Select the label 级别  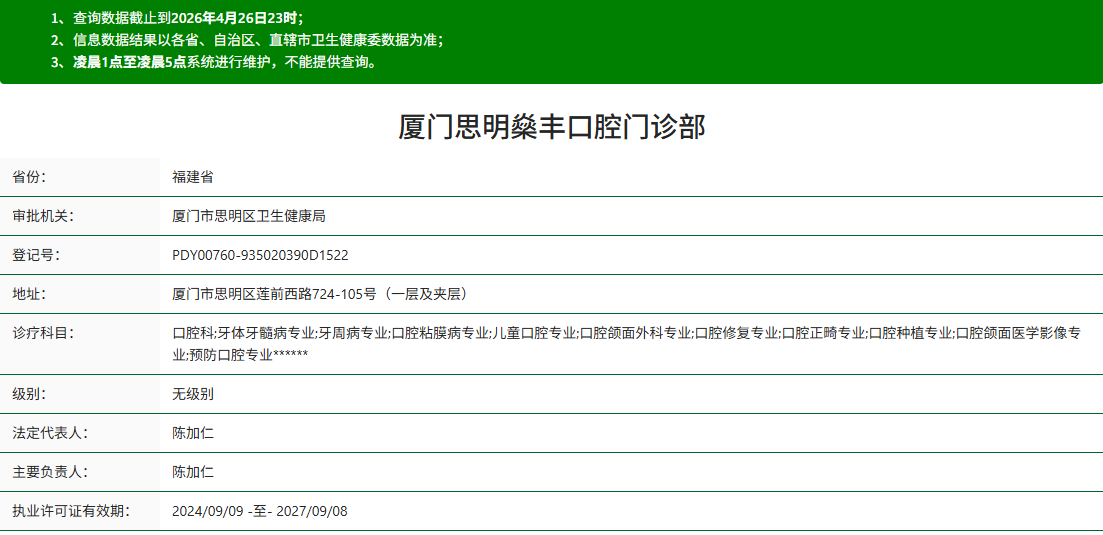coord(29,394)
